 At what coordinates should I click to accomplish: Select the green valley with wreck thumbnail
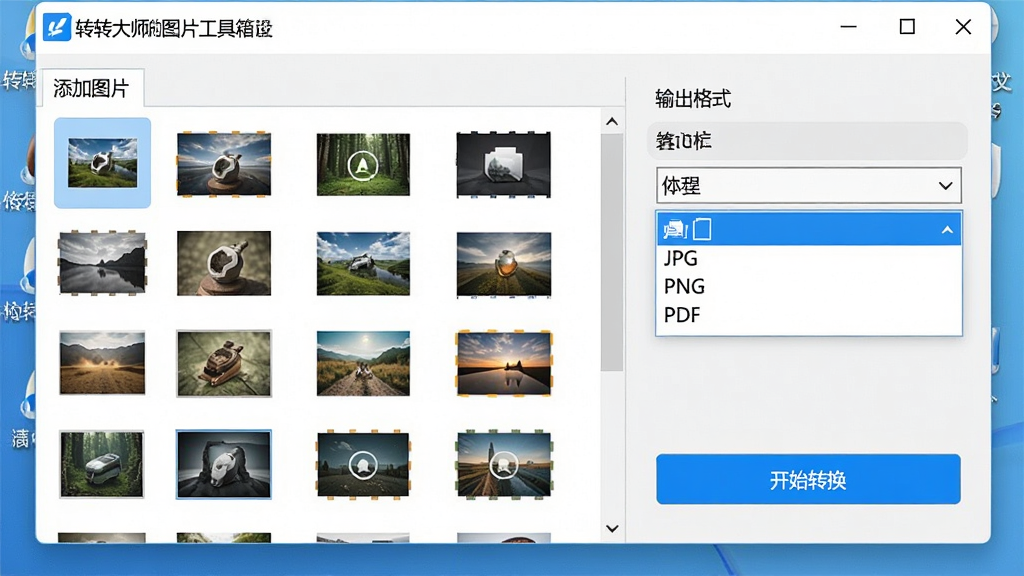pos(363,264)
